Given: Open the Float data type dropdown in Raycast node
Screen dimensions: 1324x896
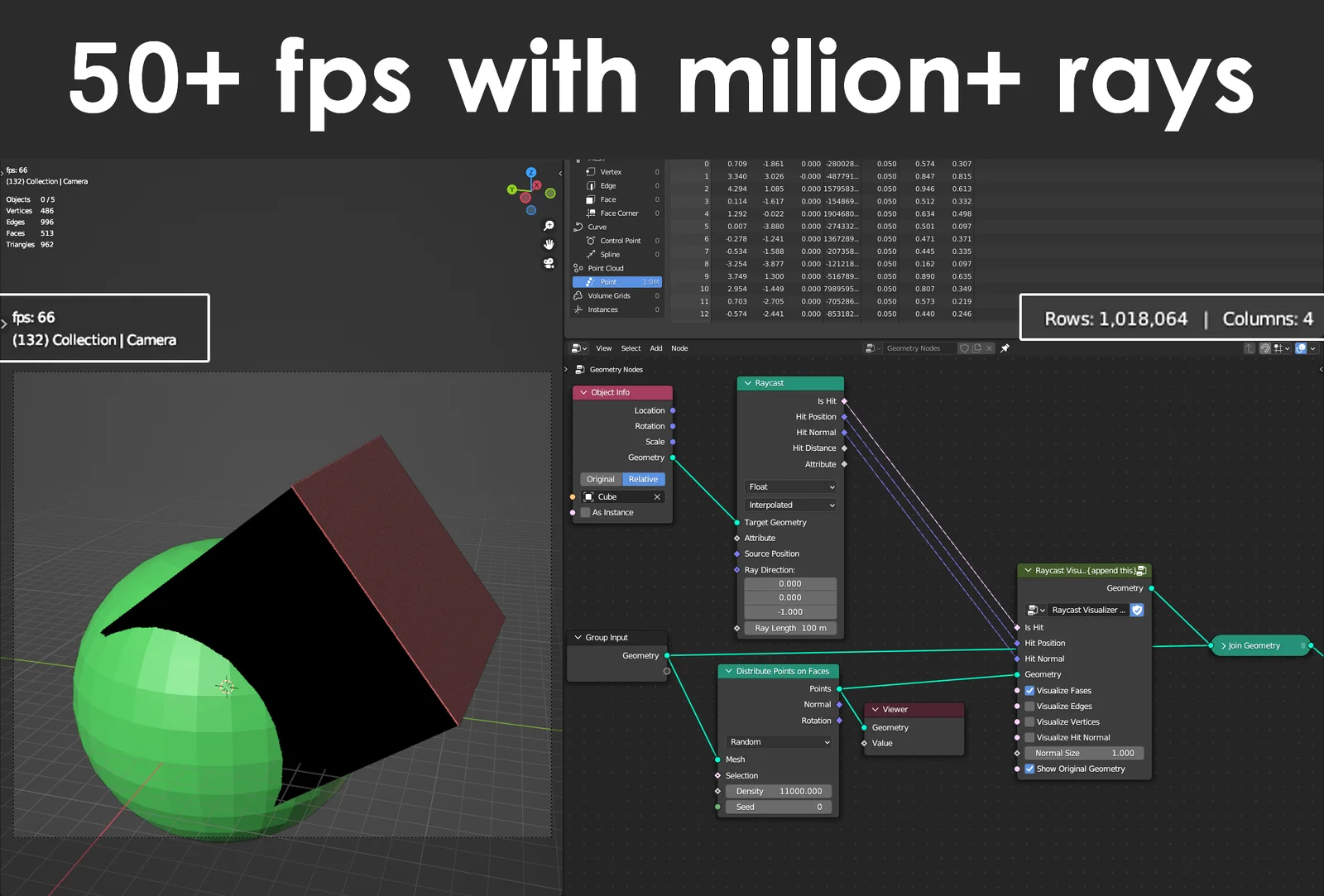Looking at the screenshot, I should [x=790, y=486].
